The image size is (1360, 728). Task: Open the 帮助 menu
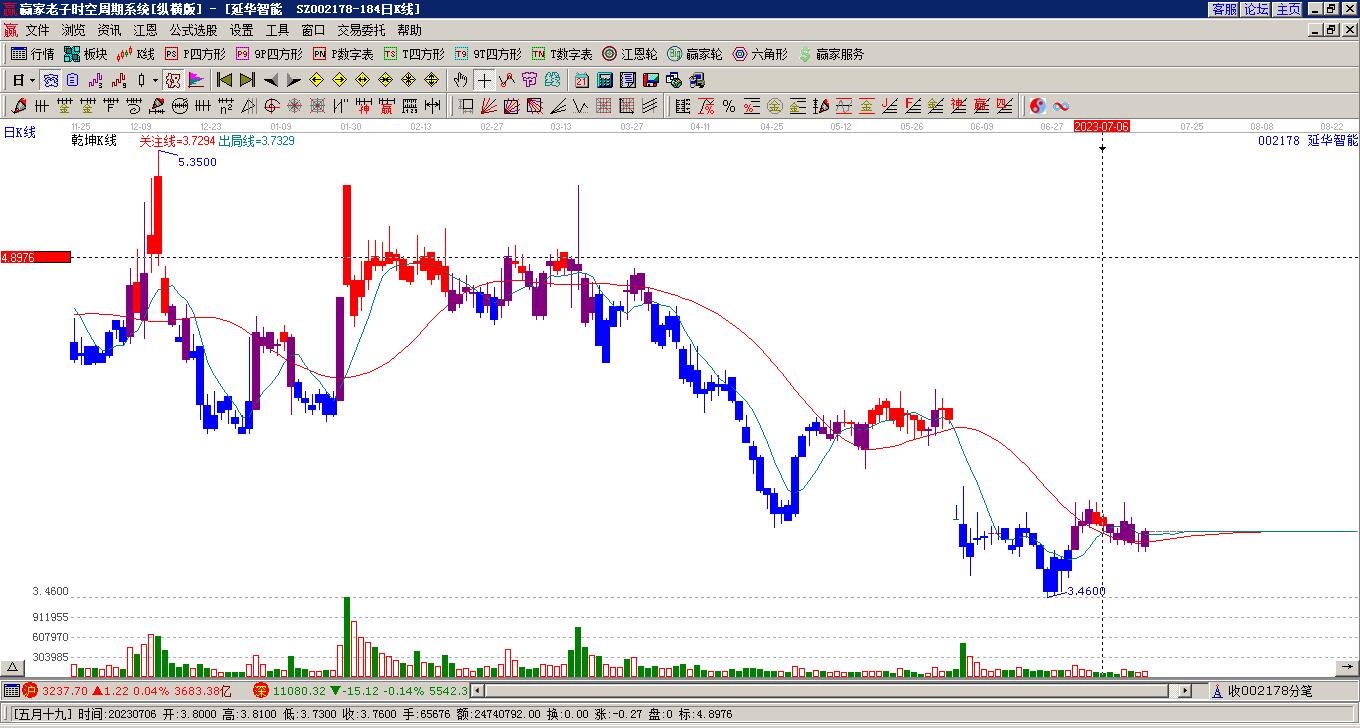[x=409, y=31]
